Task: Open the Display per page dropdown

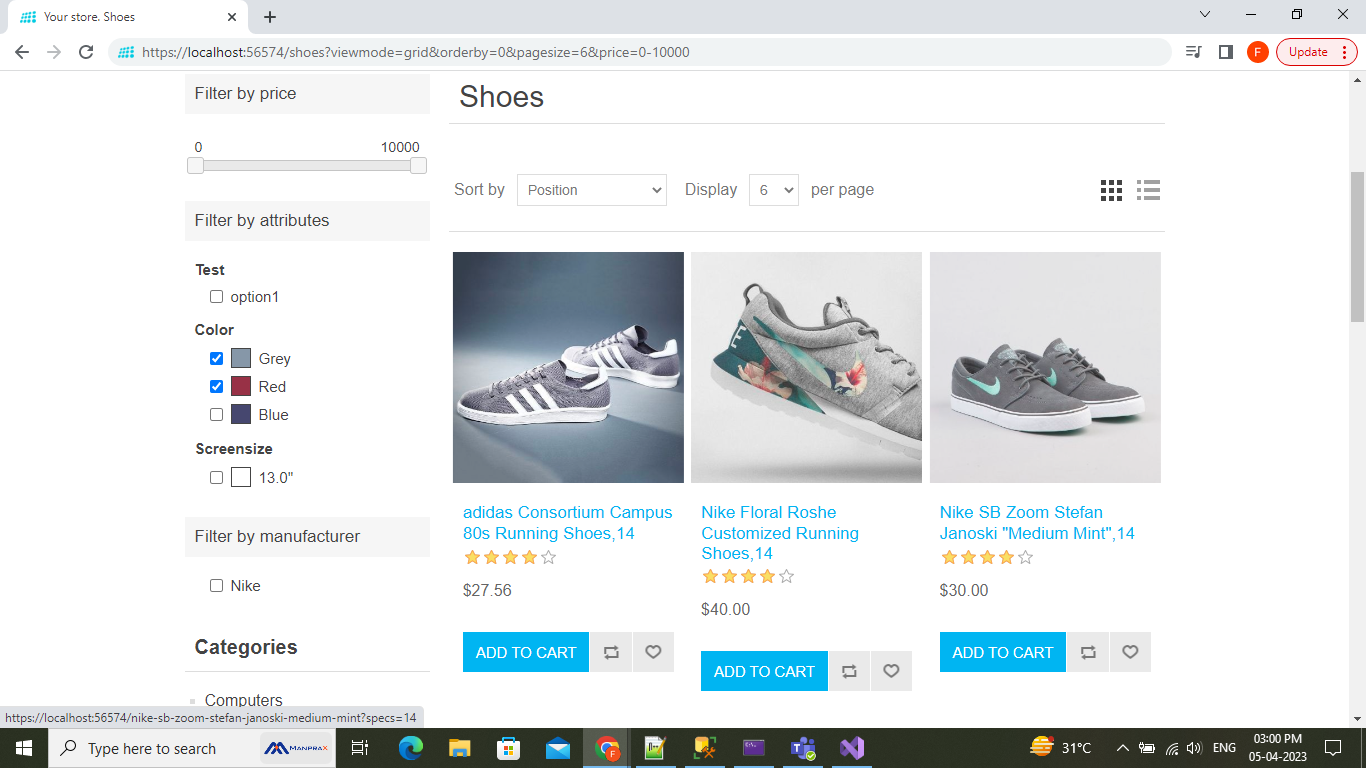Action: tap(773, 189)
